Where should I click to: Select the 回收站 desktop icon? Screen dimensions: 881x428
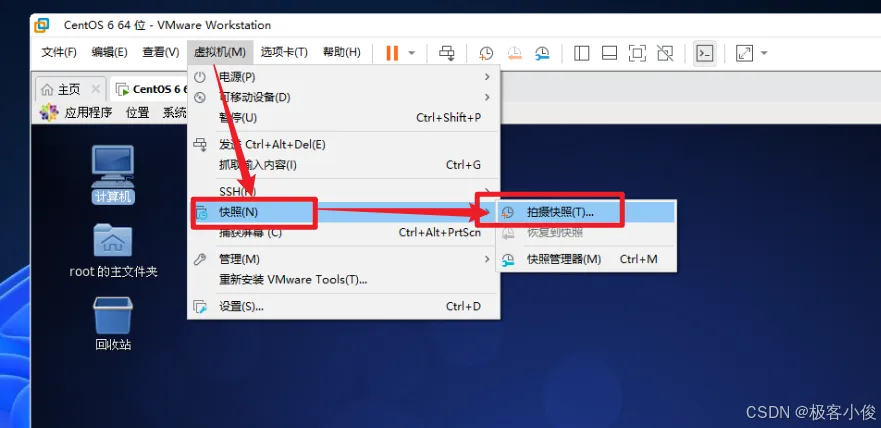[x=113, y=324]
